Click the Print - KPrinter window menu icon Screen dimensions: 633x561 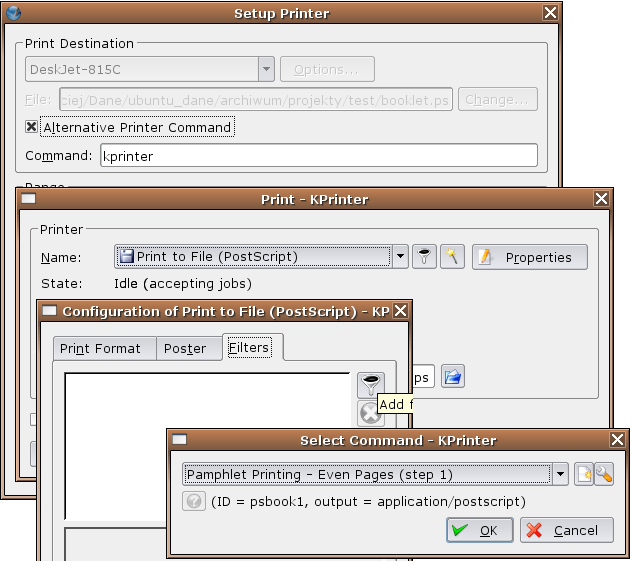click(29, 199)
